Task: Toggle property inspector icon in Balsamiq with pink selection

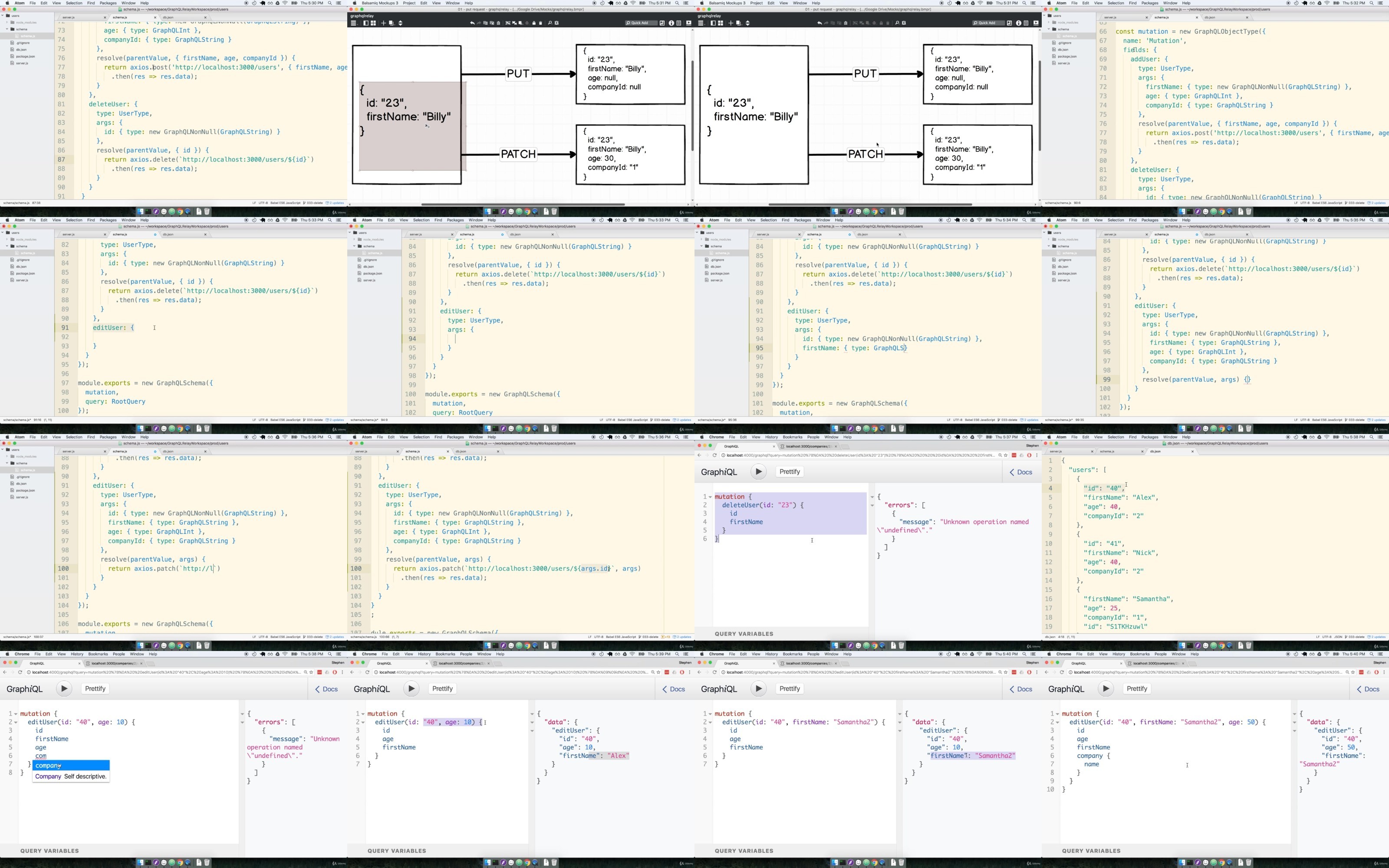Action: [x=679, y=23]
